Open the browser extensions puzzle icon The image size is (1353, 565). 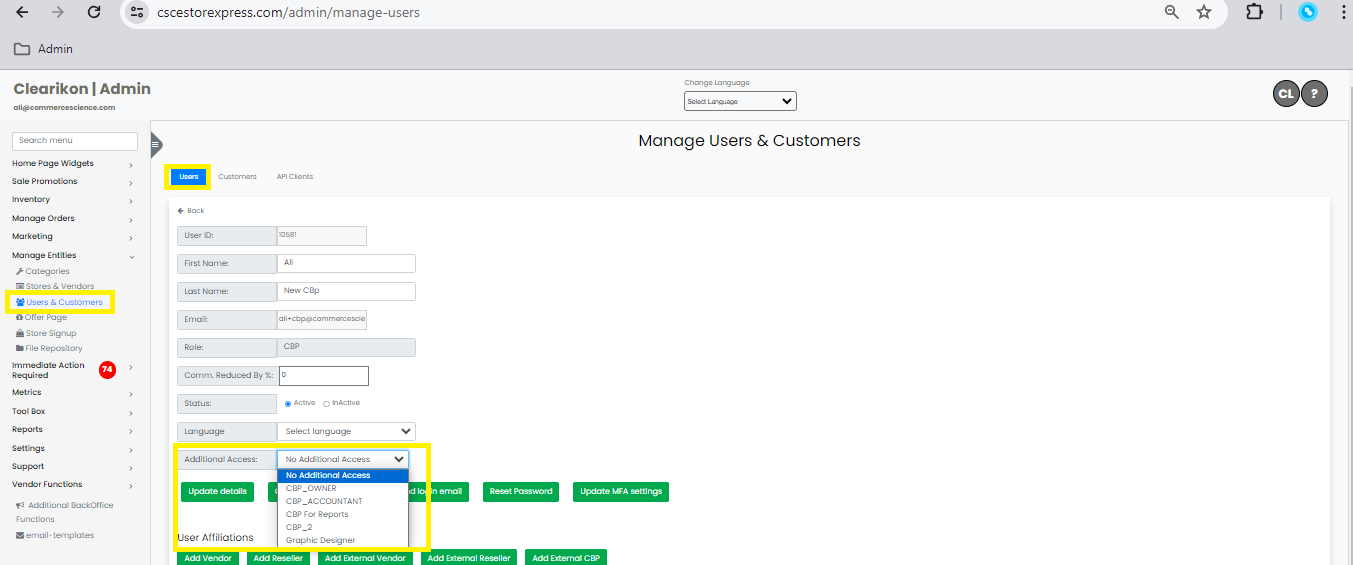(1253, 12)
